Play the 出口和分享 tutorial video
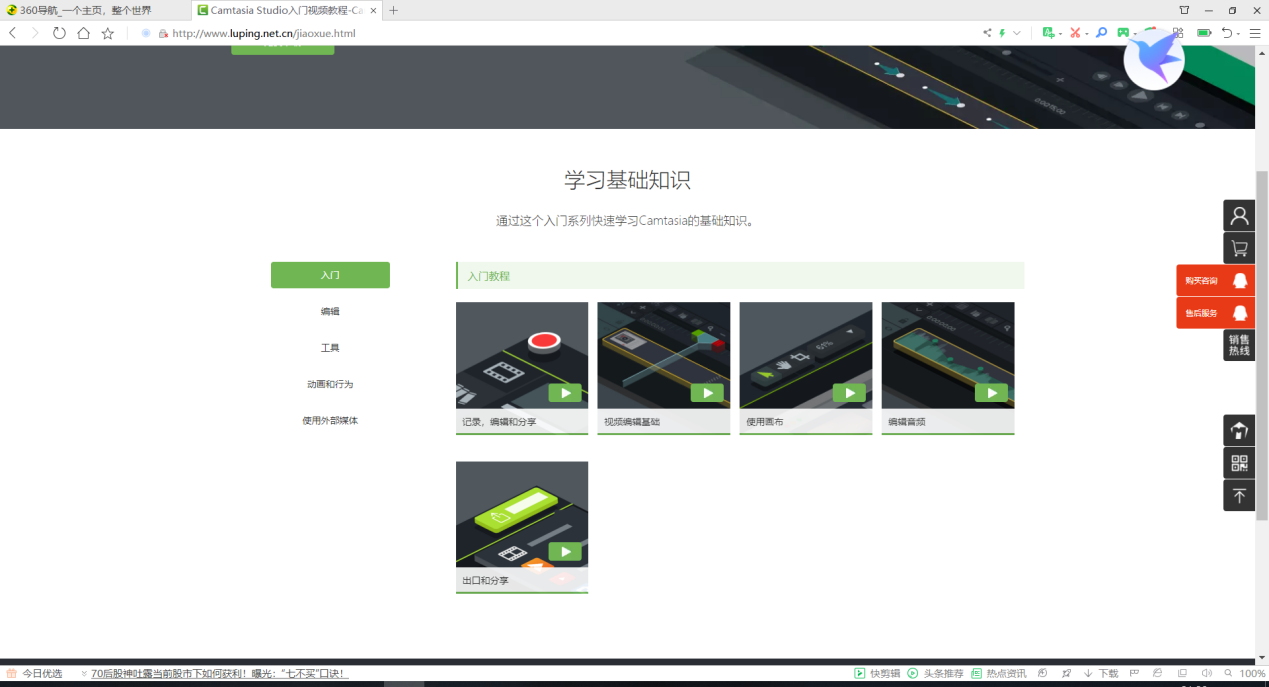 coord(566,552)
